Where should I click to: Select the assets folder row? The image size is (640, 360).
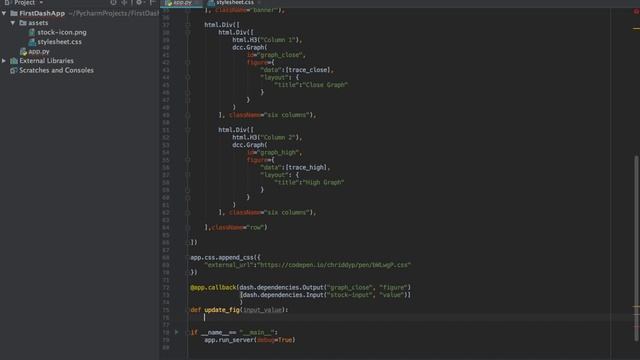(80, 23)
